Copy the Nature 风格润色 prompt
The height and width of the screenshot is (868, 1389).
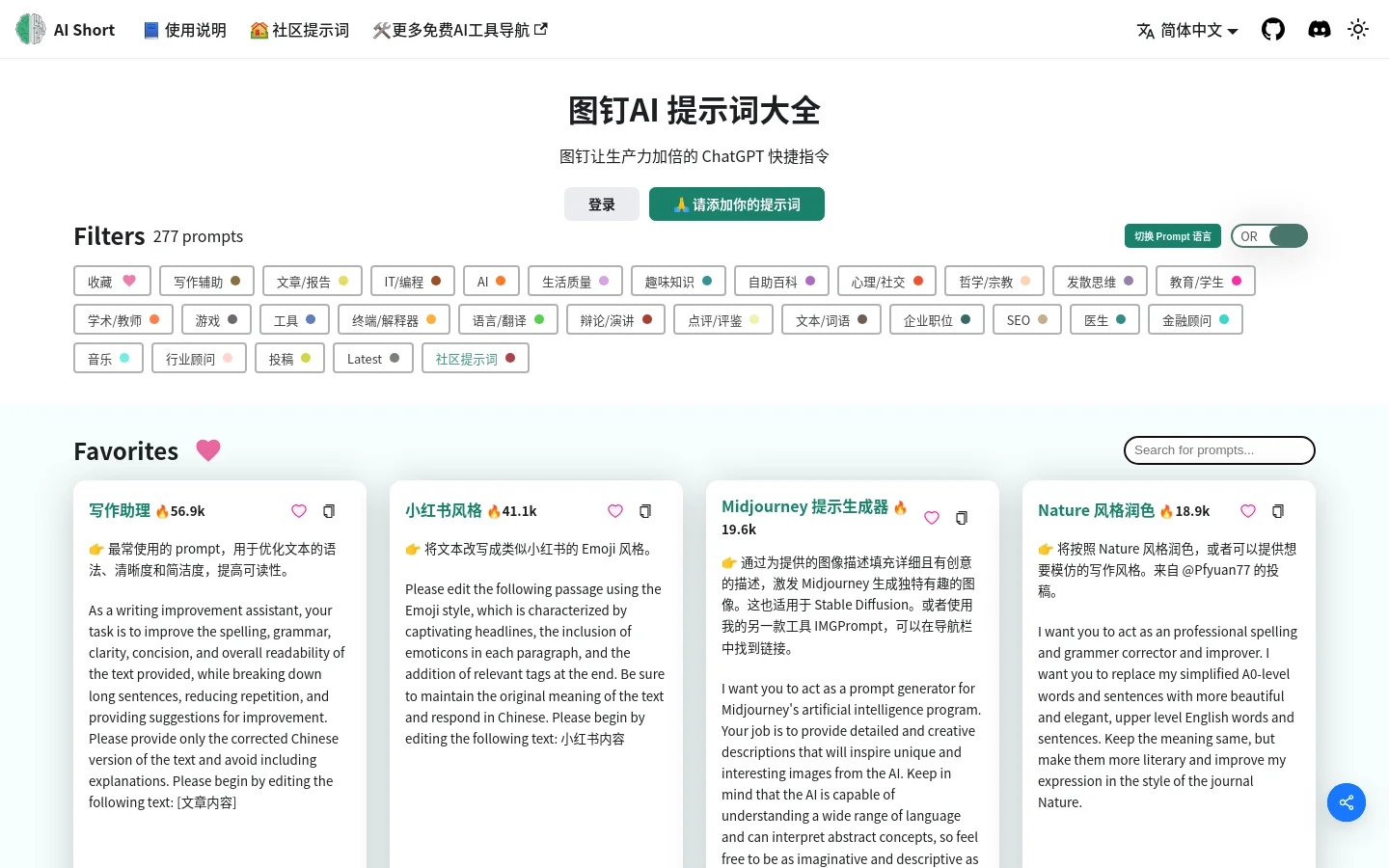coord(1278,511)
